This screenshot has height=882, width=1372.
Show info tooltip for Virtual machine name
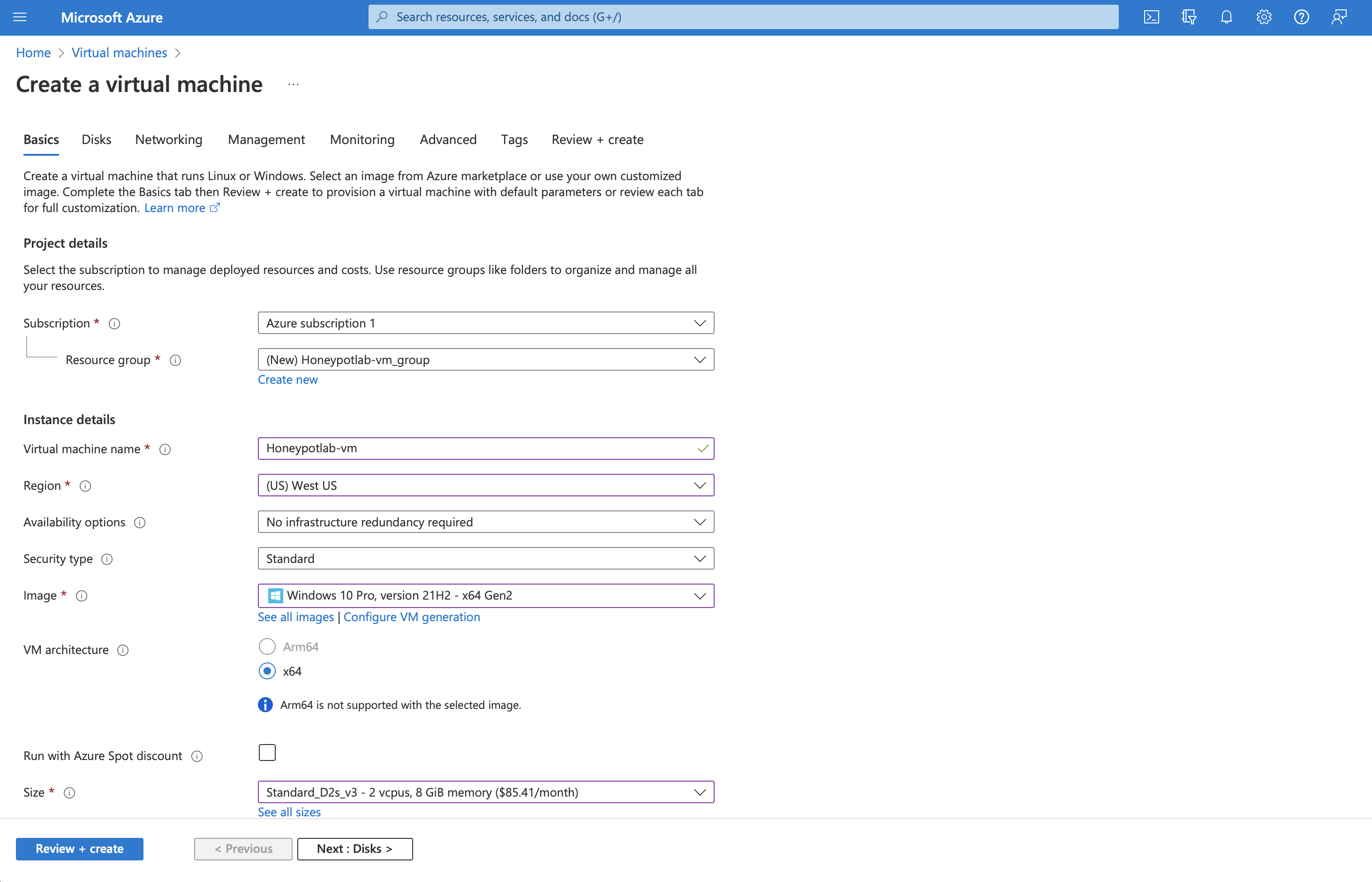click(x=166, y=449)
